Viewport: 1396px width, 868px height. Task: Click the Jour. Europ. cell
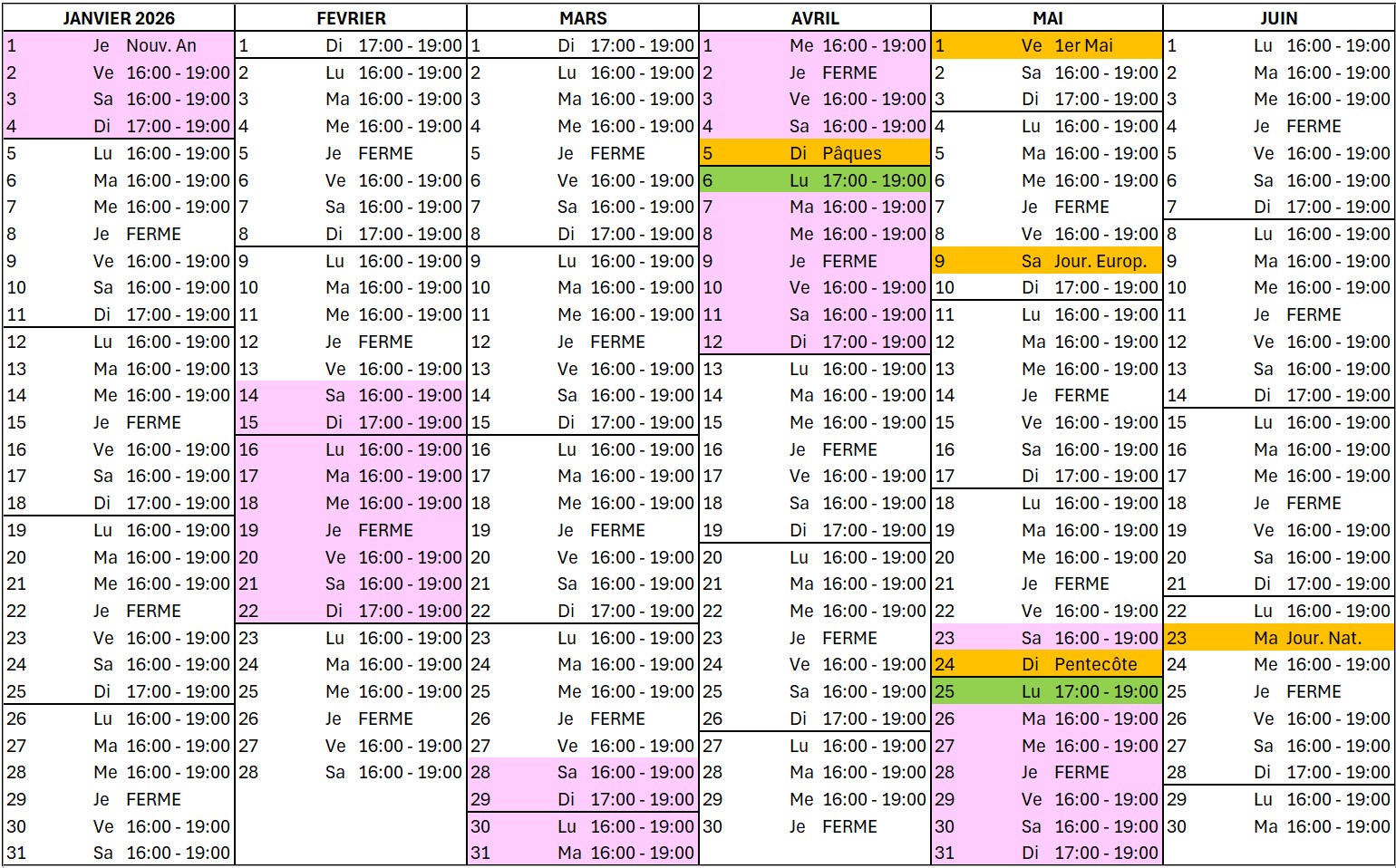(x=1100, y=261)
